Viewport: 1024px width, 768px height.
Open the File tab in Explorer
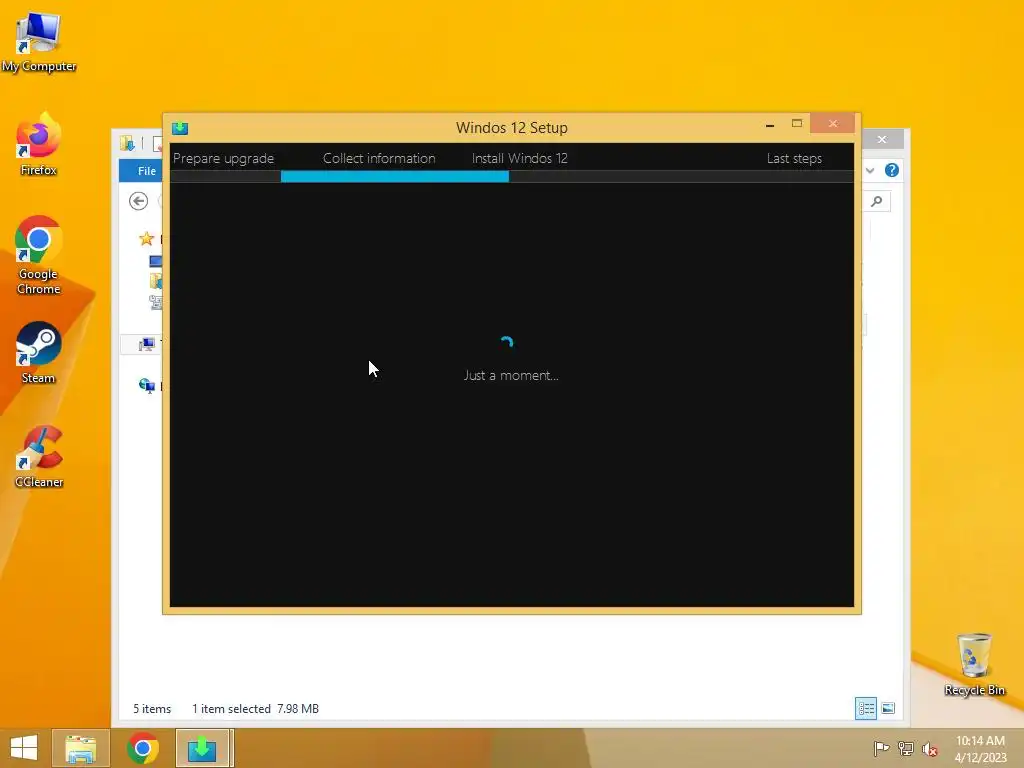coord(146,170)
